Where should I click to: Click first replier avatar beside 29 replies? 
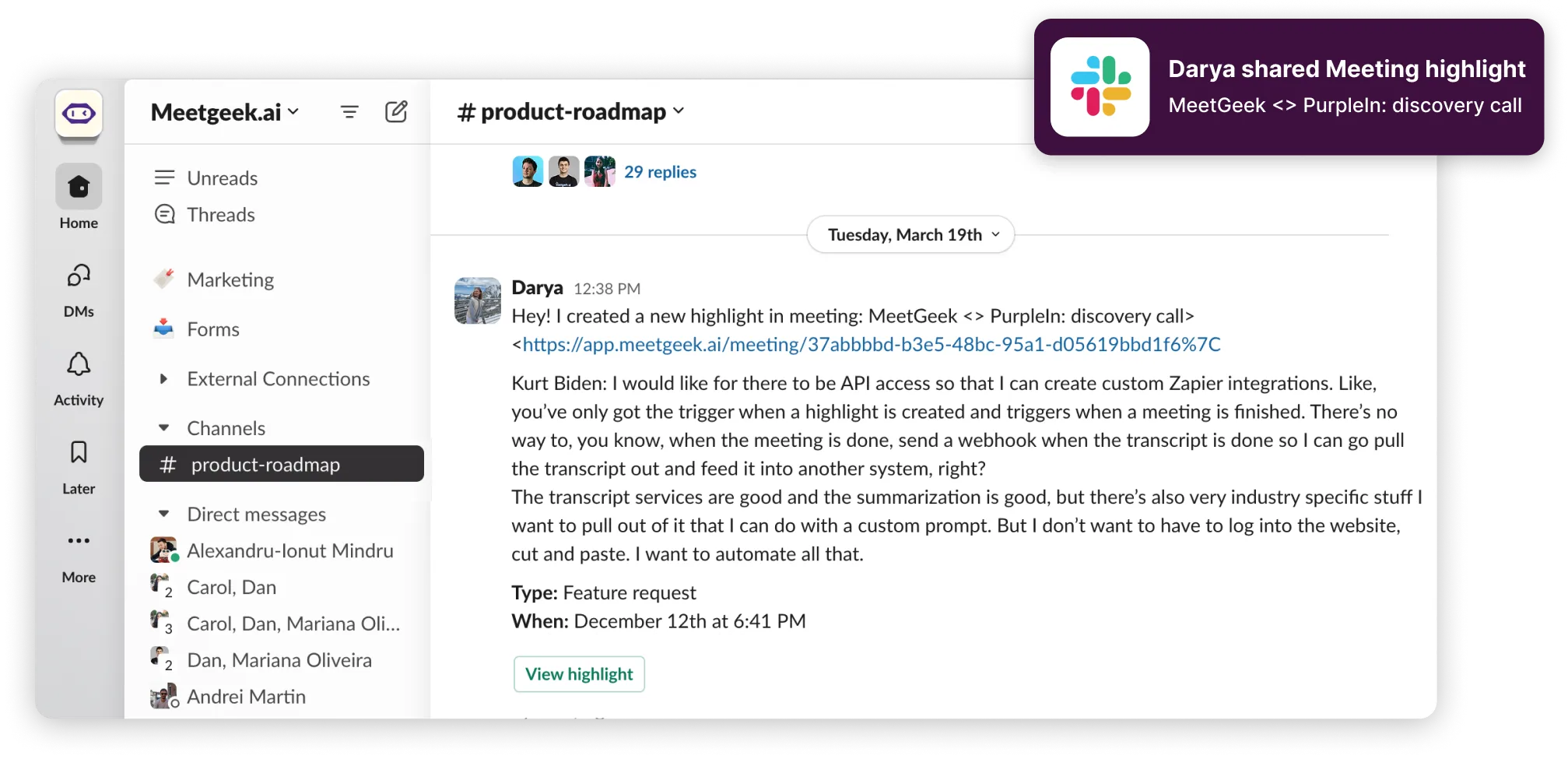(x=528, y=171)
